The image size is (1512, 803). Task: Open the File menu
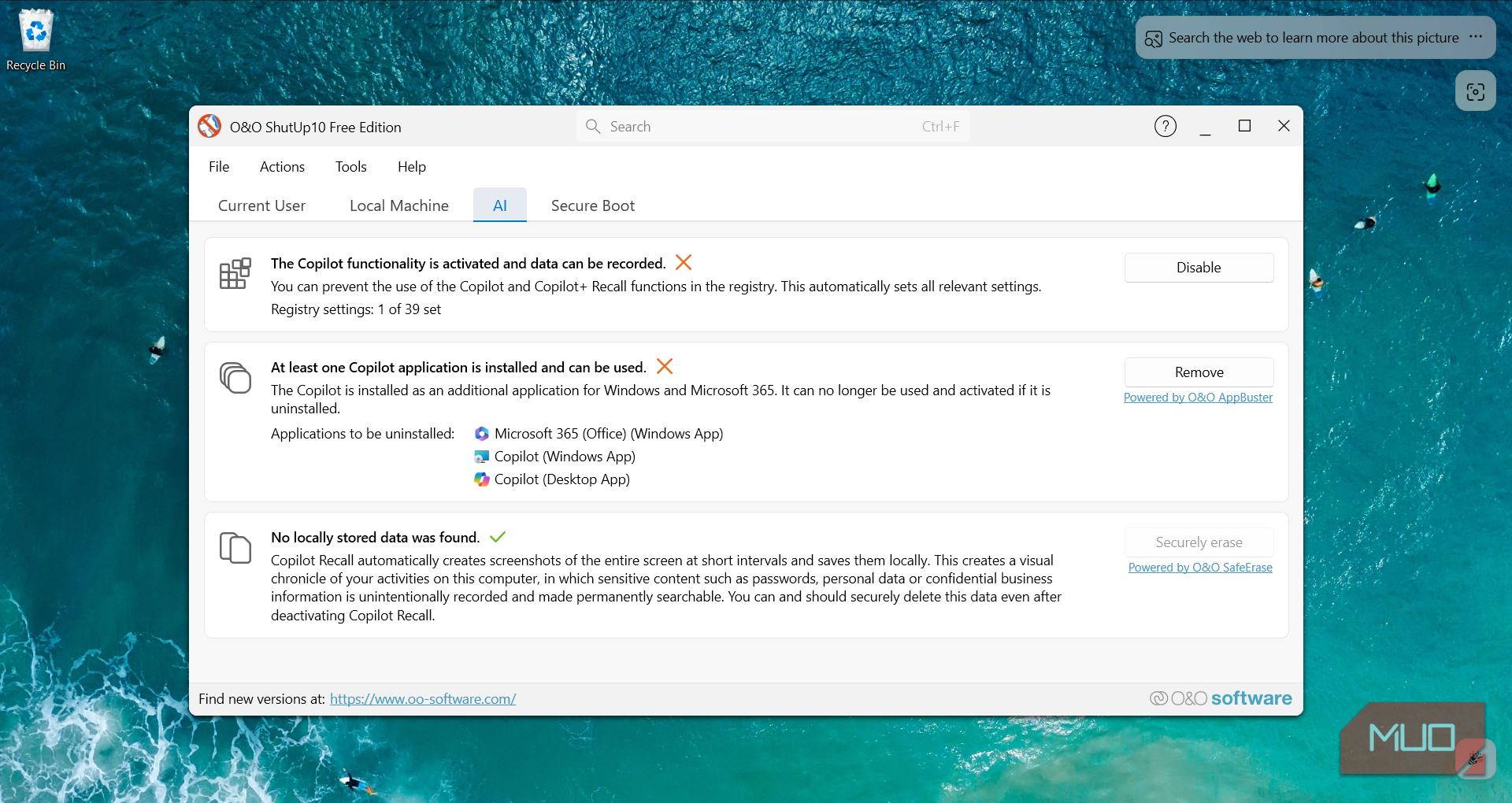pos(219,167)
